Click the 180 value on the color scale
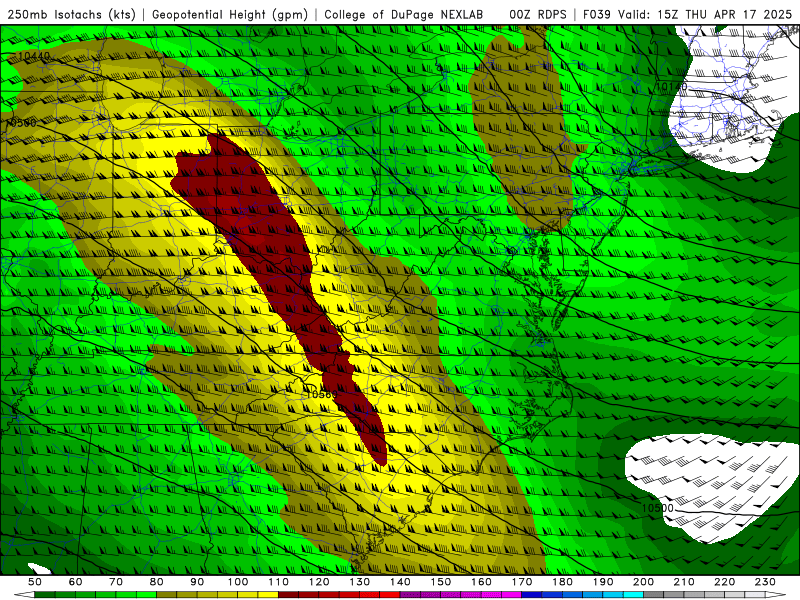This screenshot has width=800, height=600. (562, 582)
